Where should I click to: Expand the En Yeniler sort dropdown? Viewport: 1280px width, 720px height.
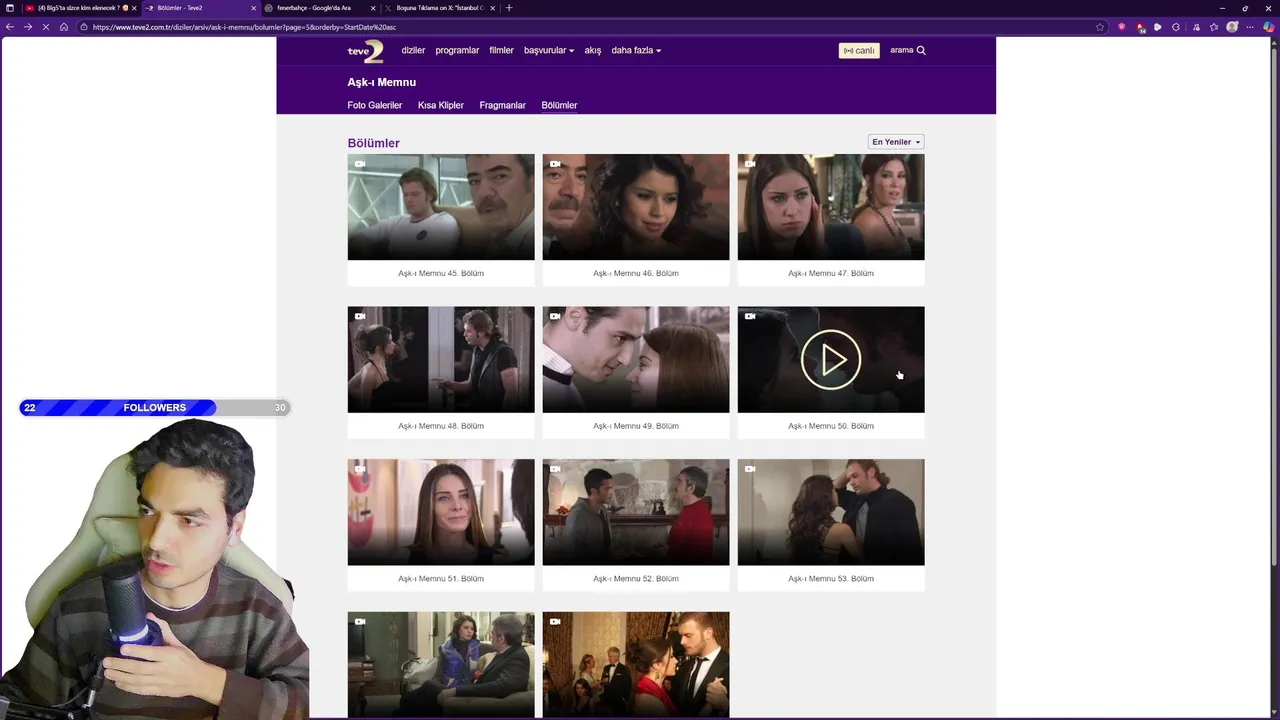(896, 142)
